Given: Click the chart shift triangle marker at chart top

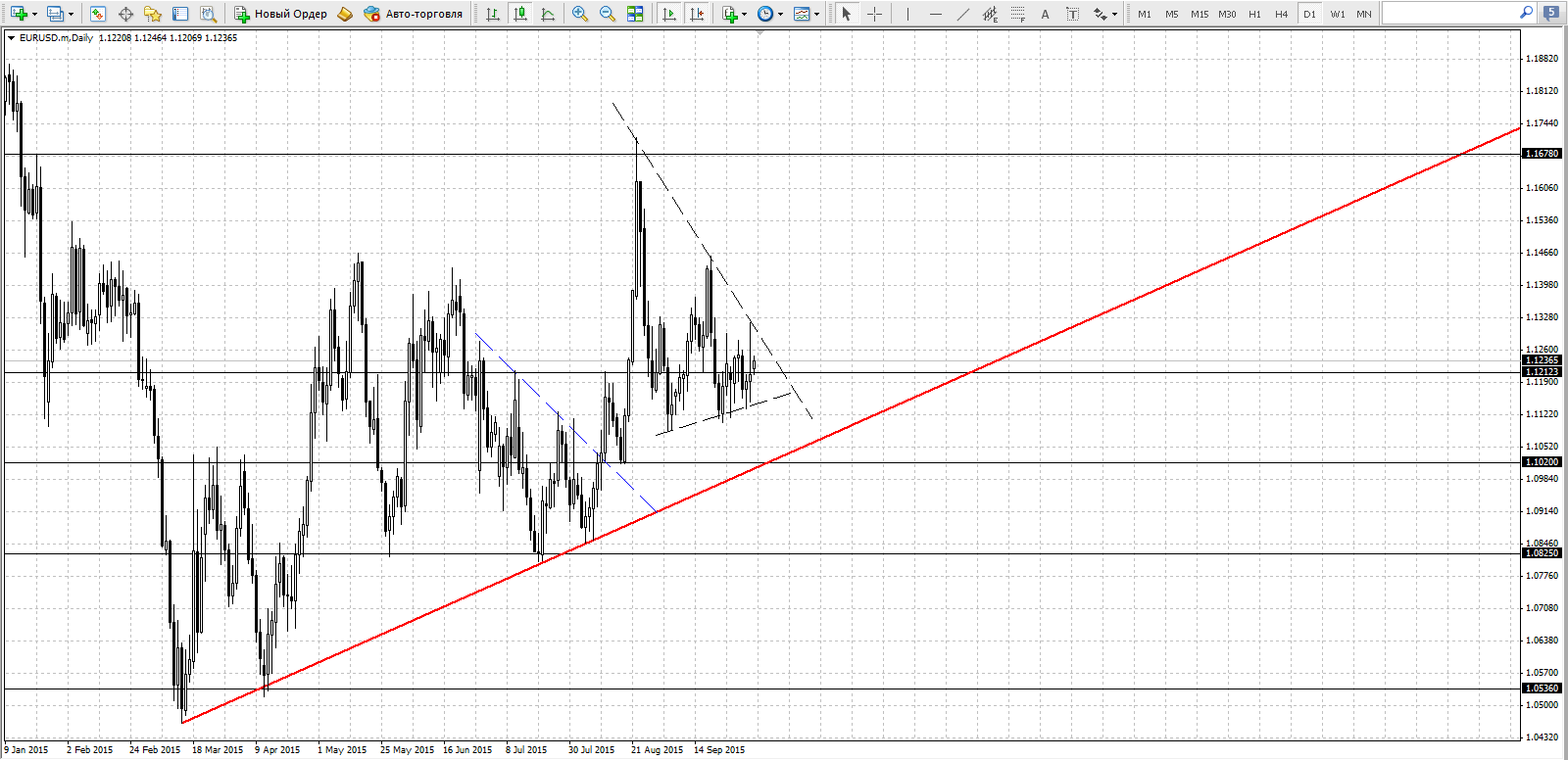Looking at the screenshot, I should (759, 33).
